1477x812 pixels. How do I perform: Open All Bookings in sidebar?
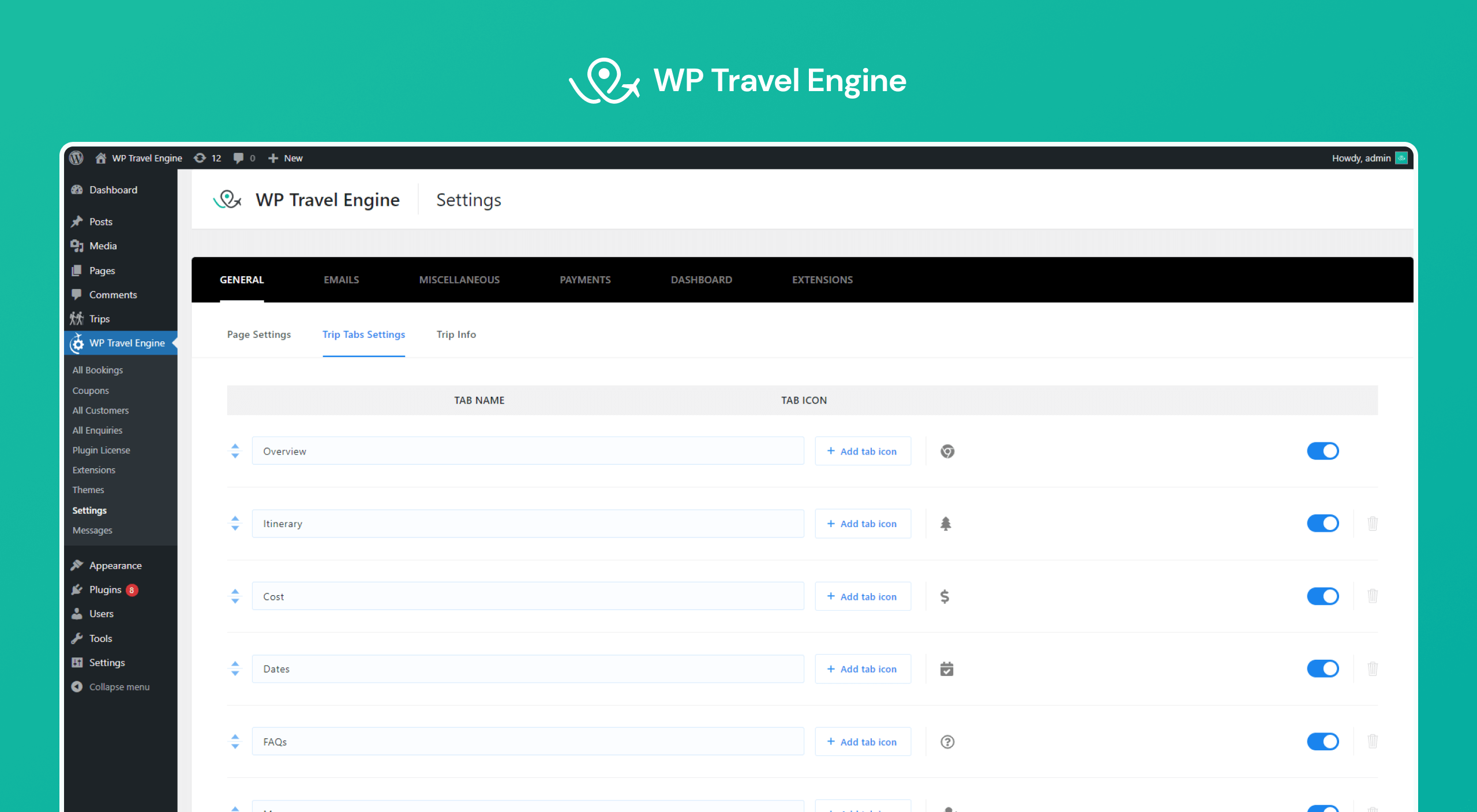pyautogui.click(x=98, y=370)
